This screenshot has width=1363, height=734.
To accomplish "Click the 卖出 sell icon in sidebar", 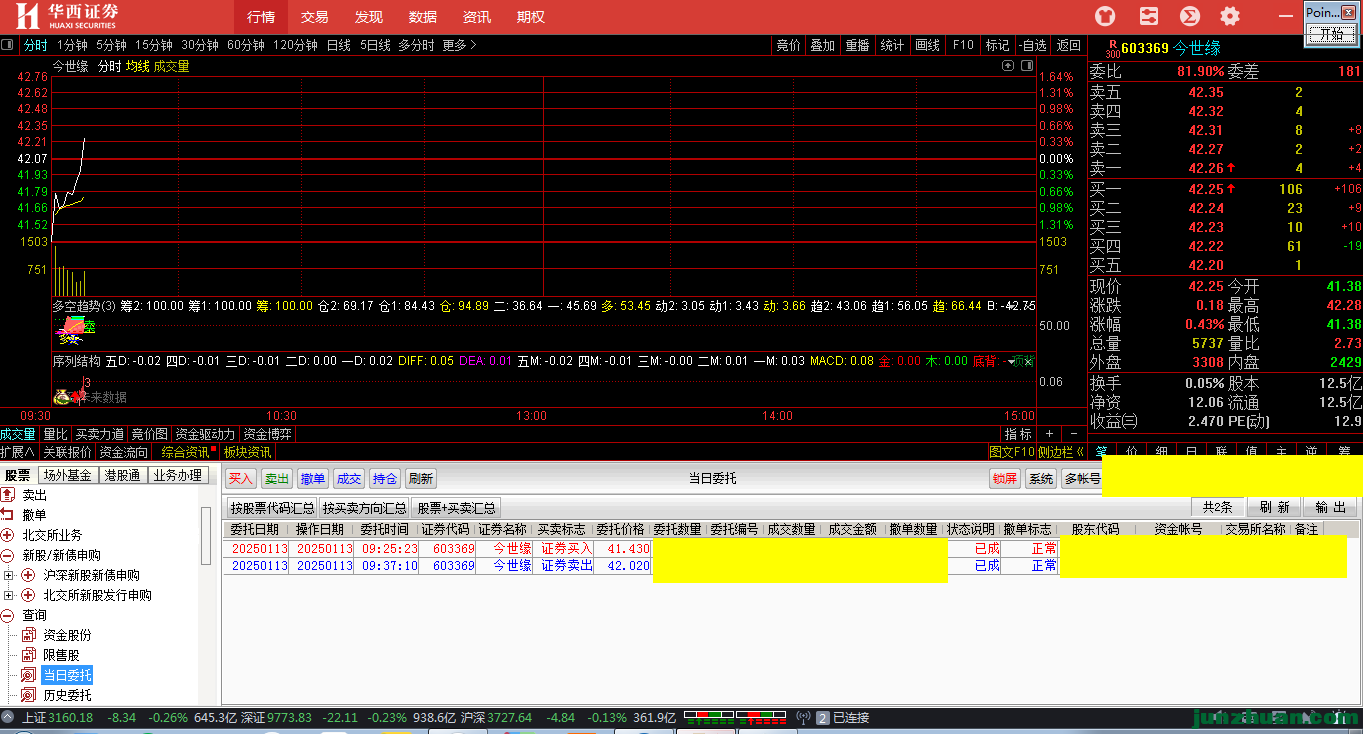I will point(8,495).
